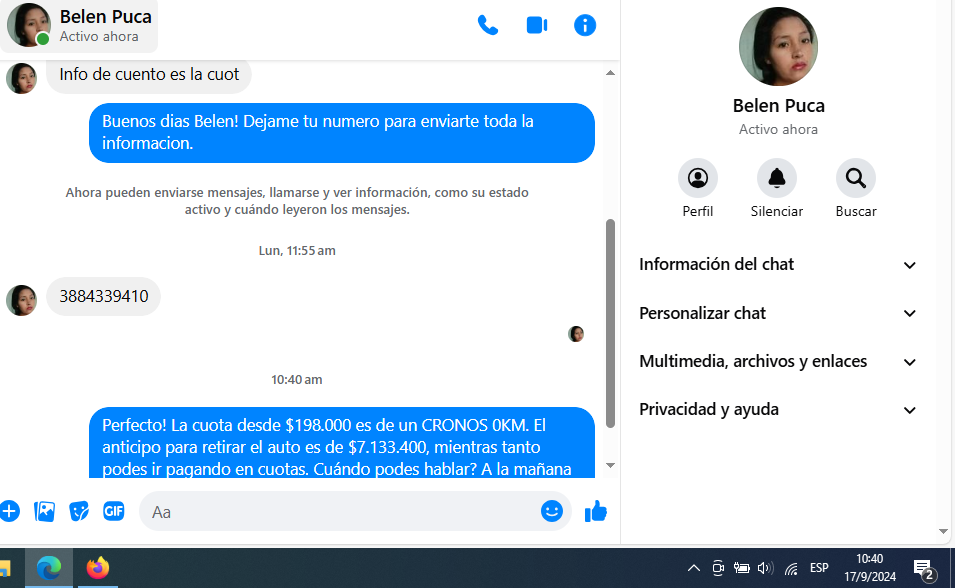Image resolution: width=955 pixels, height=588 pixels.
Task: Click the chat scrollbar up arrow
Action: [x=610, y=73]
